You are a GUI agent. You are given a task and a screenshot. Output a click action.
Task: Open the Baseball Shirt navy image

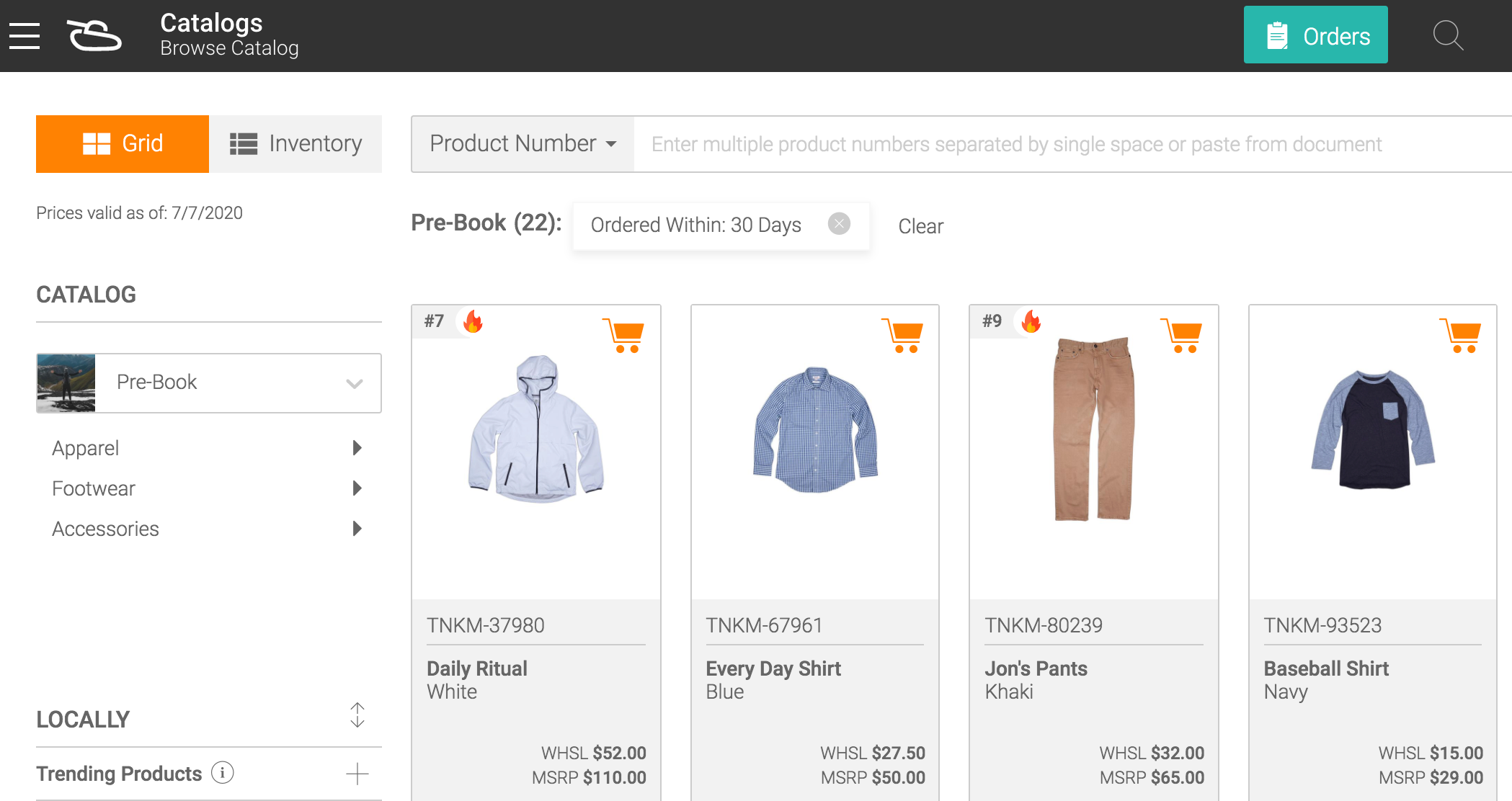tap(1373, 429)
